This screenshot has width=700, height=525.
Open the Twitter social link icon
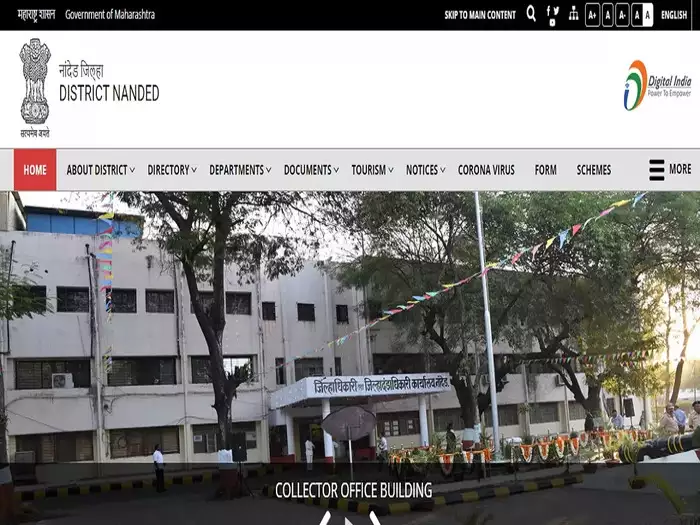[x=556, y=10]
